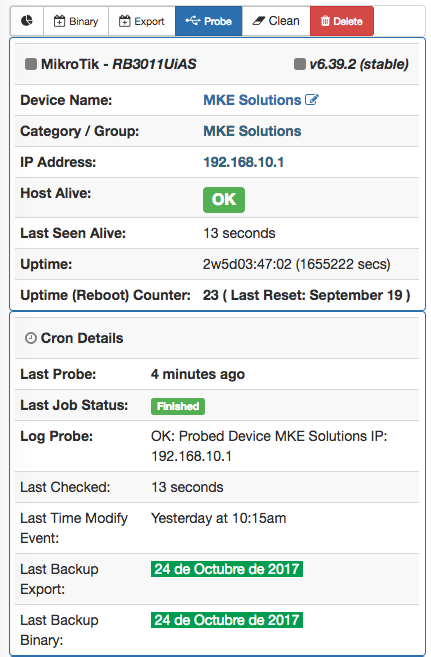Click the Last Backup Binary date label
The image size is (431, 657).
click(227, 620)
